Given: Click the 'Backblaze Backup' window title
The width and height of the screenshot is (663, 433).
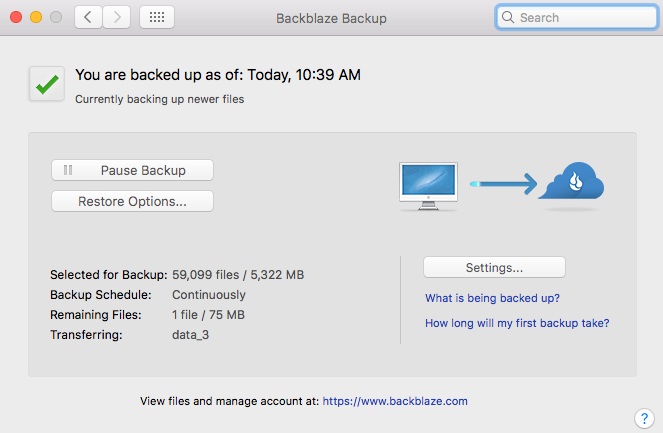Looking at the screenshot, I should tap(331, 18).
